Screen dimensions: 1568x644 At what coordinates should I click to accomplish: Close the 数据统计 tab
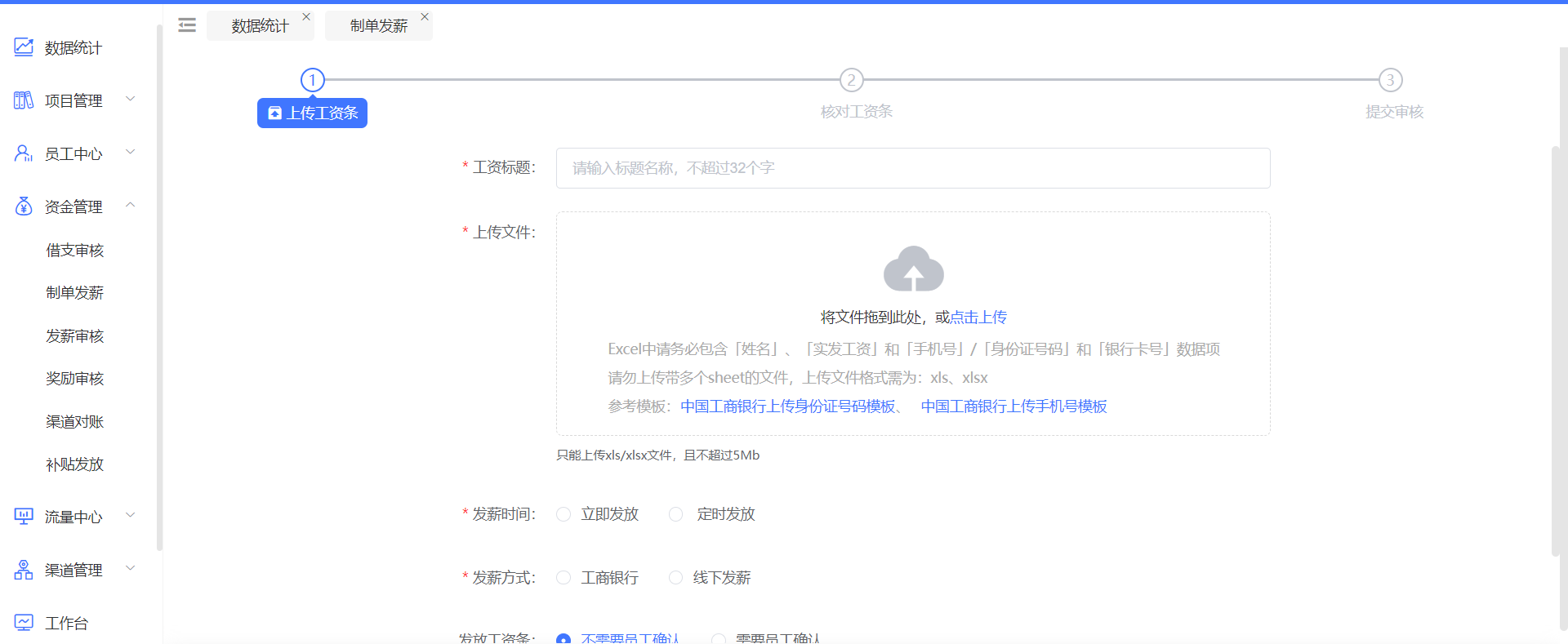306,16
